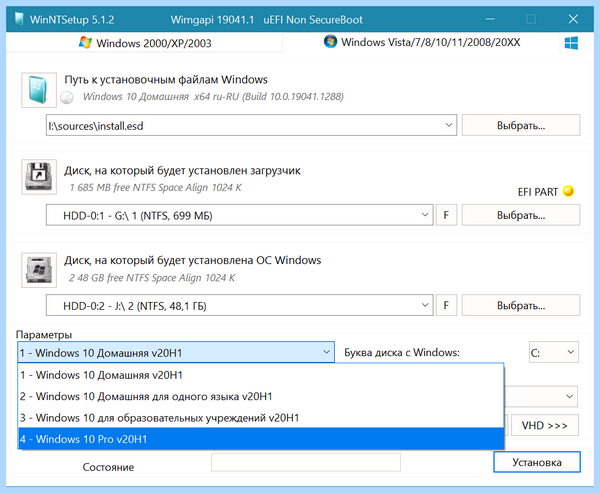Click Выбрать... for the boot loader drive
Screen dimensions: 600x493
(x=521, y=215)
